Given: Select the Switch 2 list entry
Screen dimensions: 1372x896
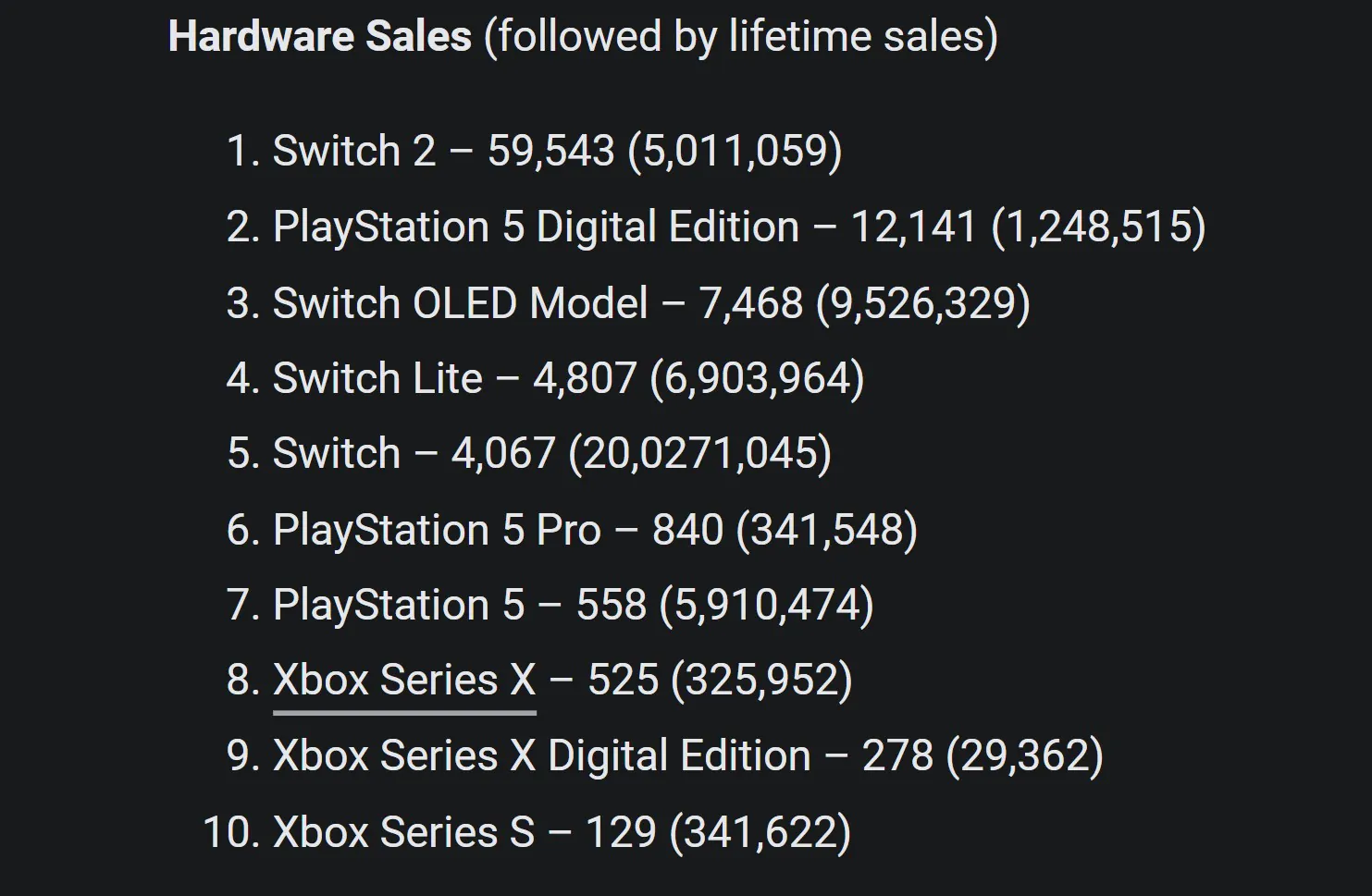Looking at the screenshot, I should [x=354, y=152].
